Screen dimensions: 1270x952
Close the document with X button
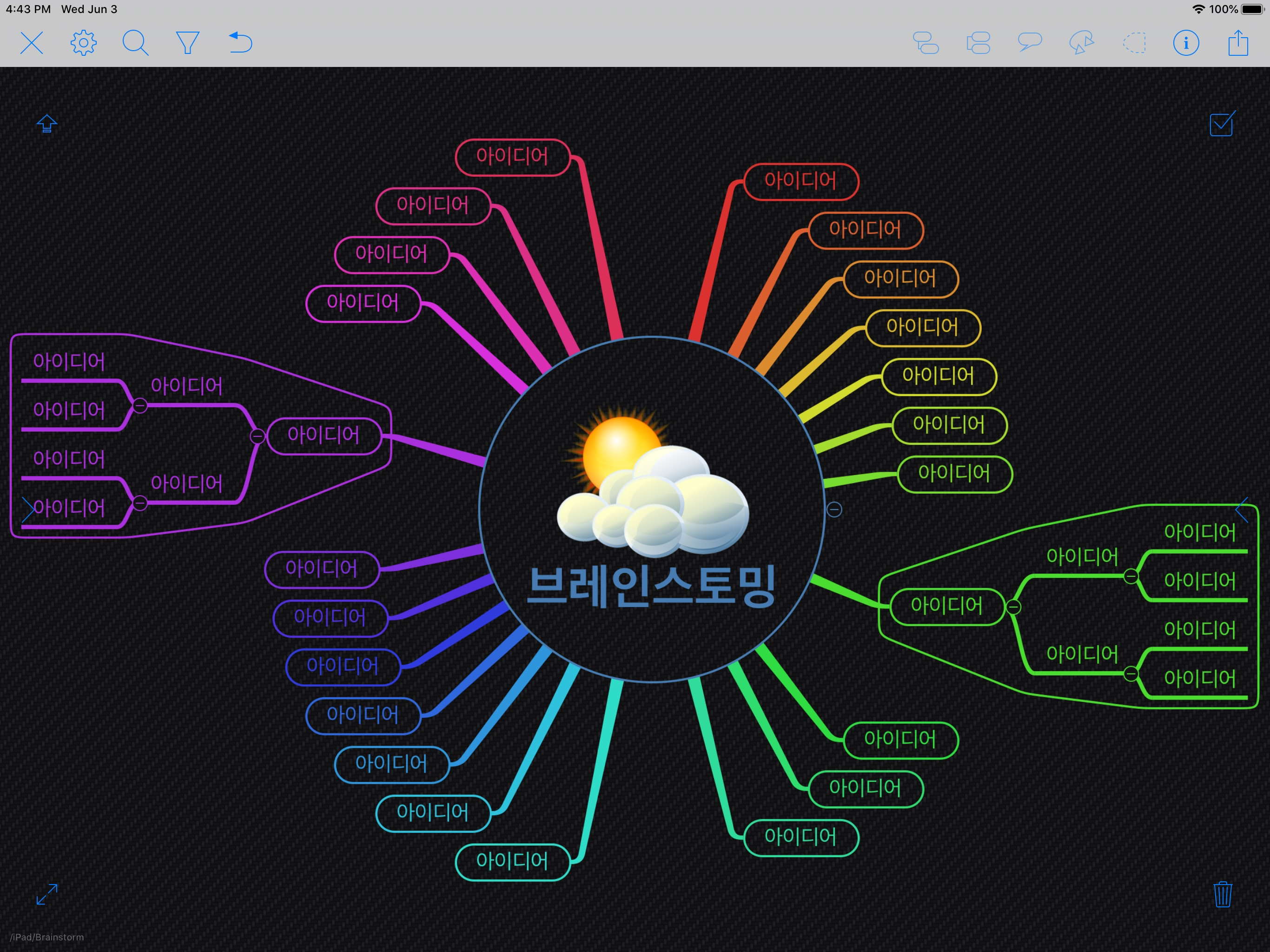coord(32,42)
